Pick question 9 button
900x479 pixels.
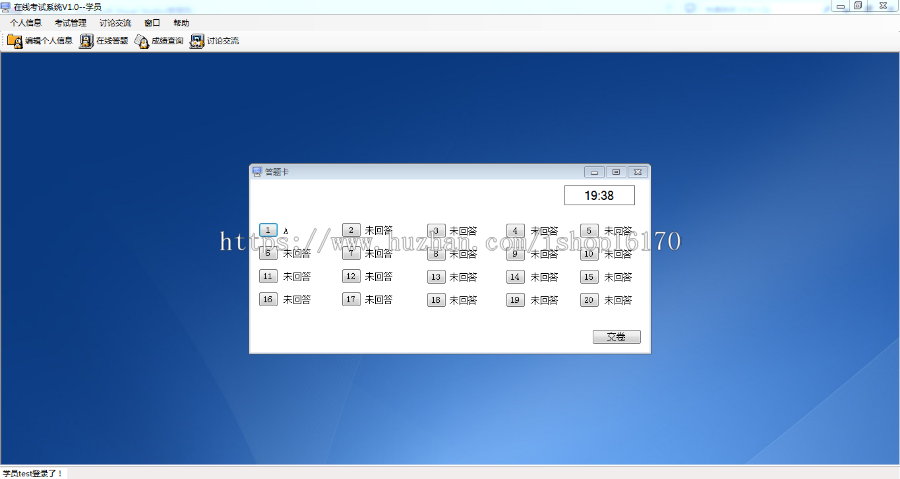(x=515, y=254)
